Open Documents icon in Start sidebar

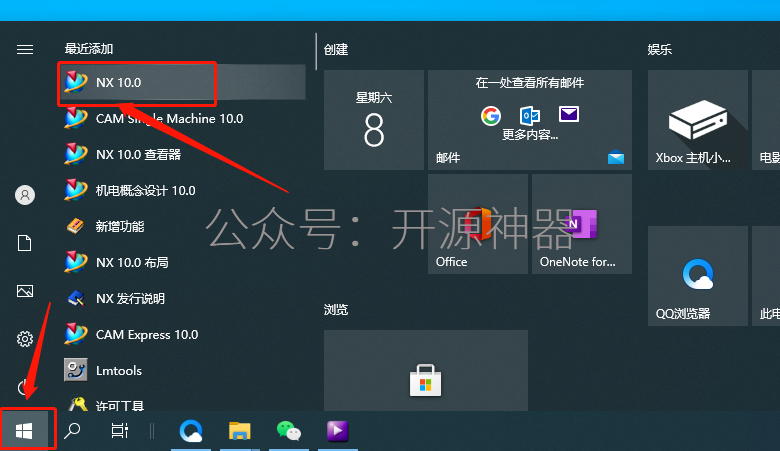click(25, 243)
